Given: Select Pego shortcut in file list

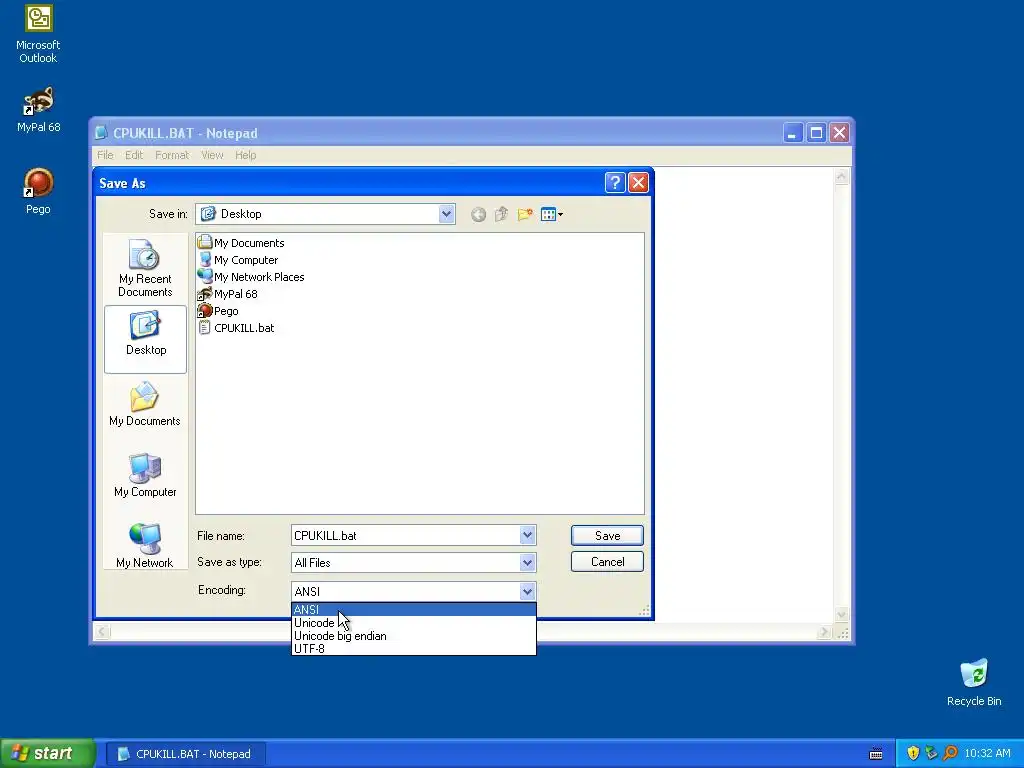Looking at the screenshot, I should (x=218, y=310).
